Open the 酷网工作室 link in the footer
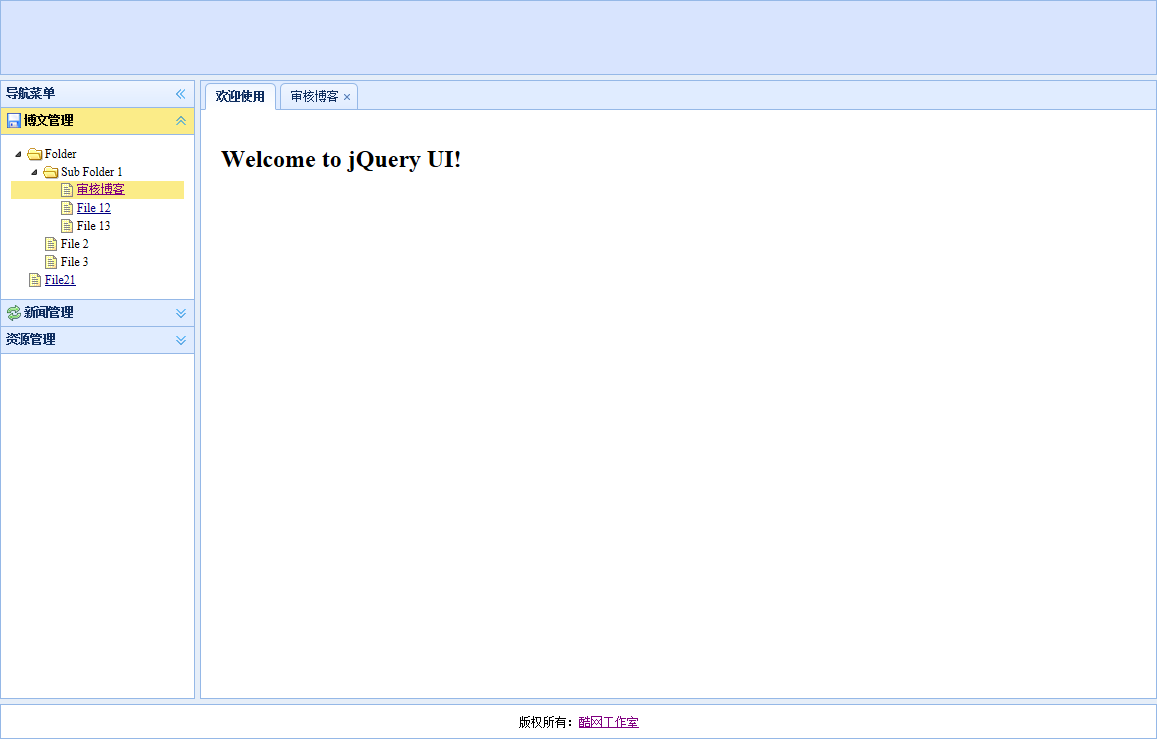Screen dimensions: 1157x739 (607, 721)
